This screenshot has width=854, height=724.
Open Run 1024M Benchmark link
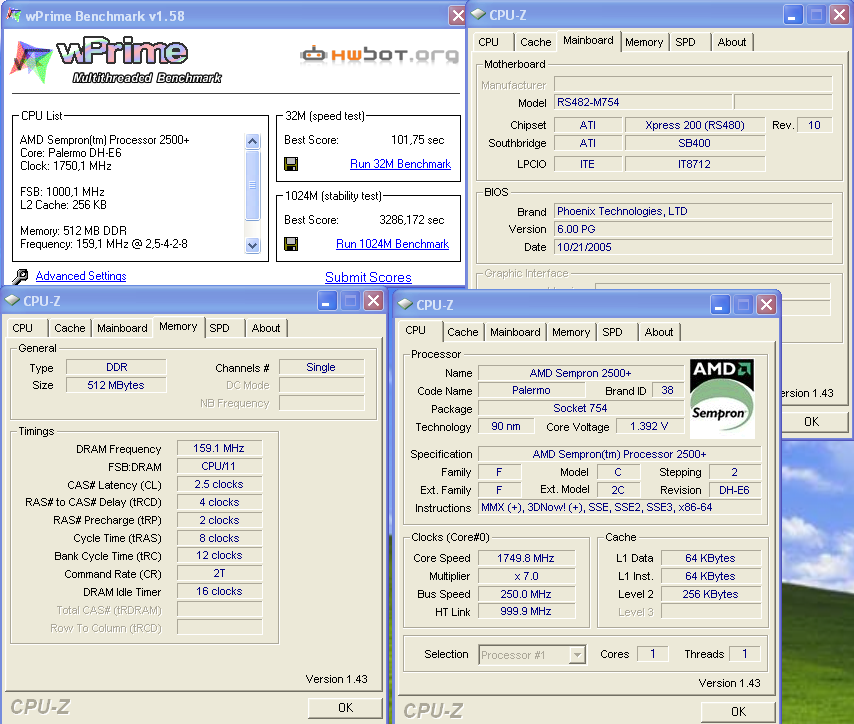392,244
